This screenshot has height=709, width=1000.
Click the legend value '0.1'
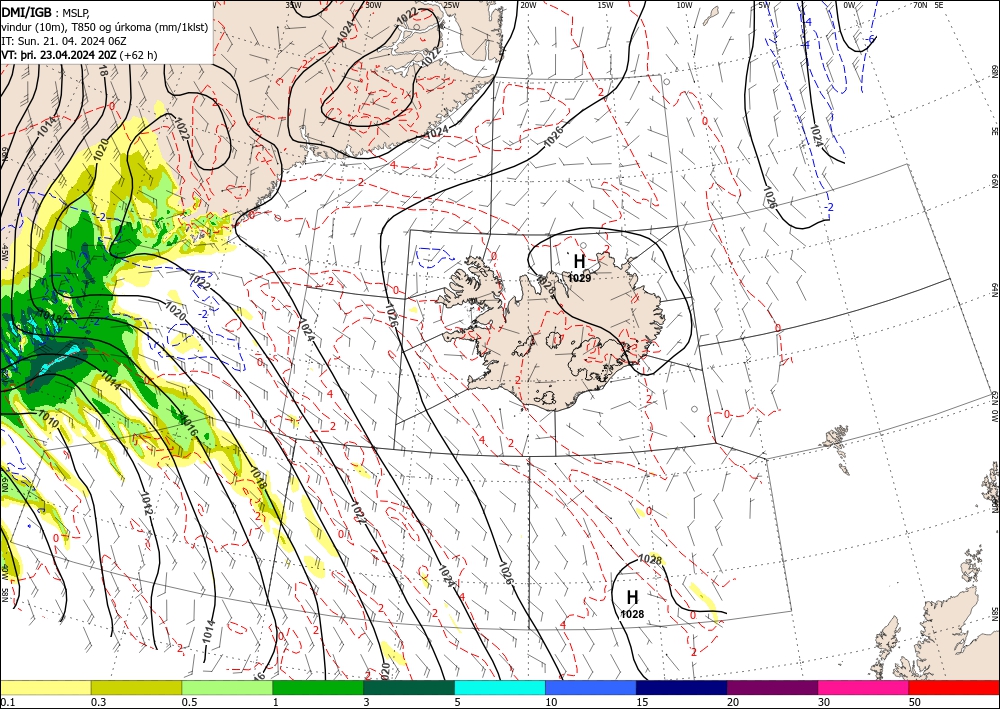(6, 702)
